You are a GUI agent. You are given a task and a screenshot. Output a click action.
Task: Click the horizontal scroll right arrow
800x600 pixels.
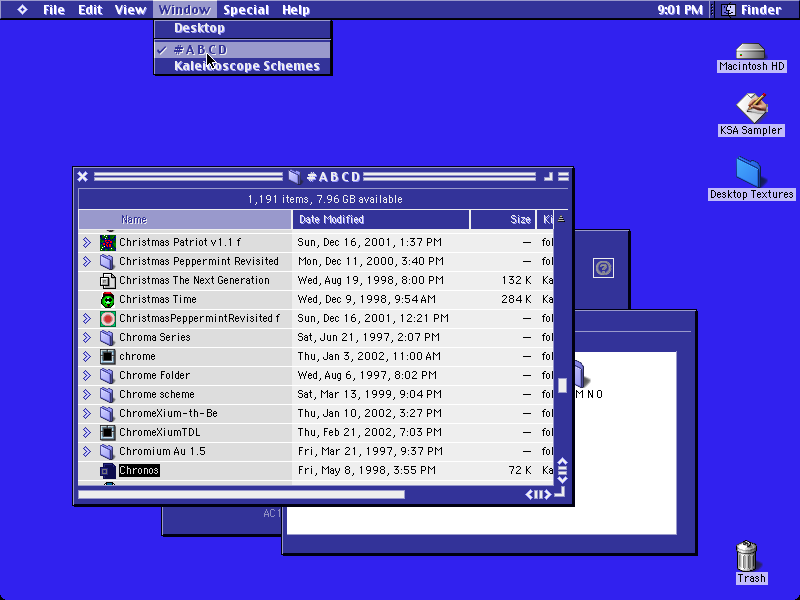tap(546, 494)
